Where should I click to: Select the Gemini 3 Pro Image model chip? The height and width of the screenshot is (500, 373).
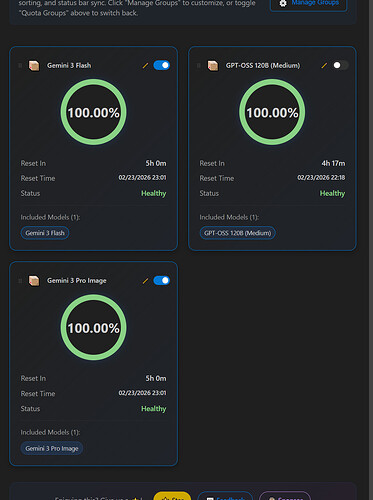coord(52,448)
